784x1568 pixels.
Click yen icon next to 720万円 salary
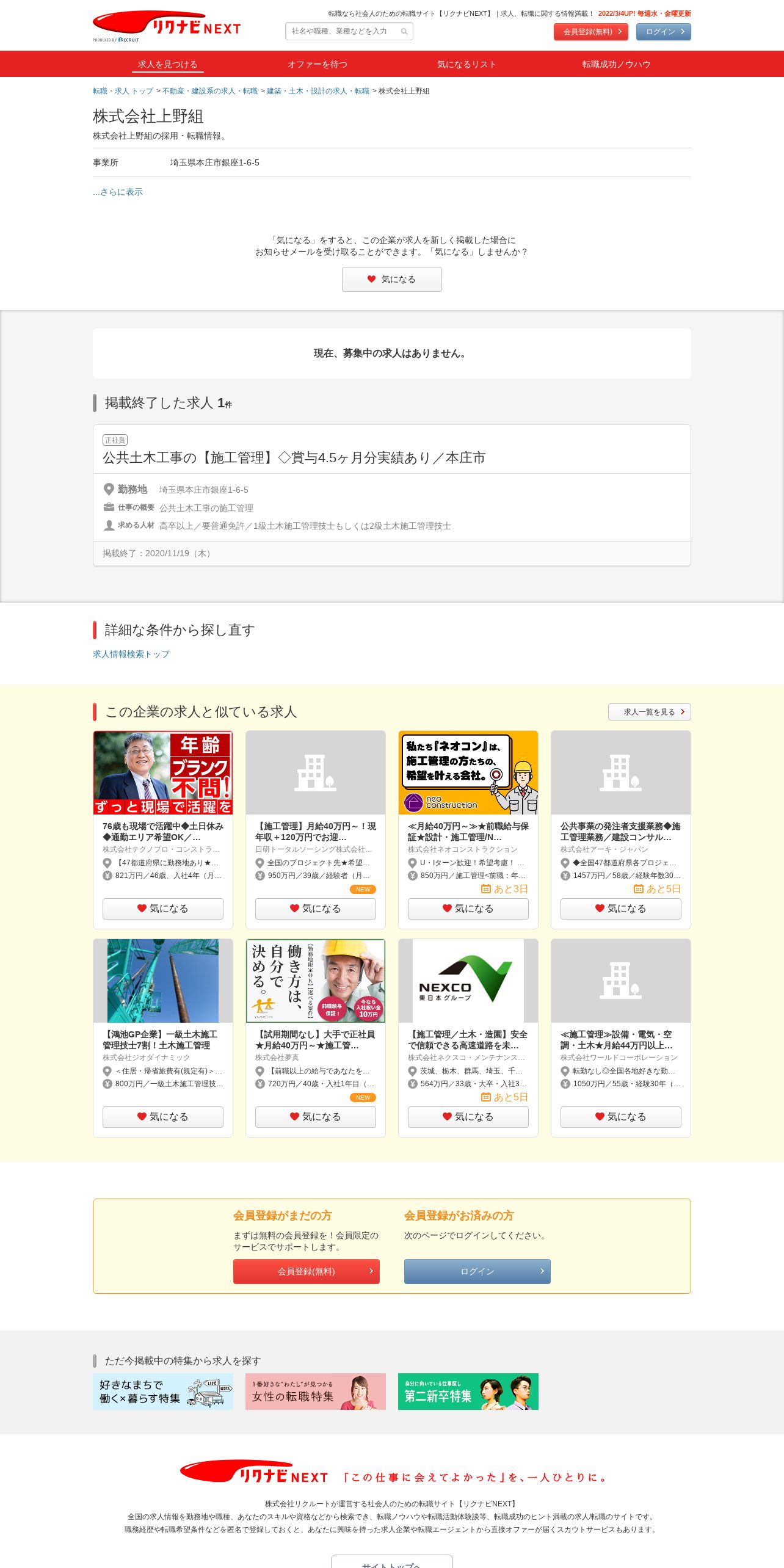[260, 1084]
